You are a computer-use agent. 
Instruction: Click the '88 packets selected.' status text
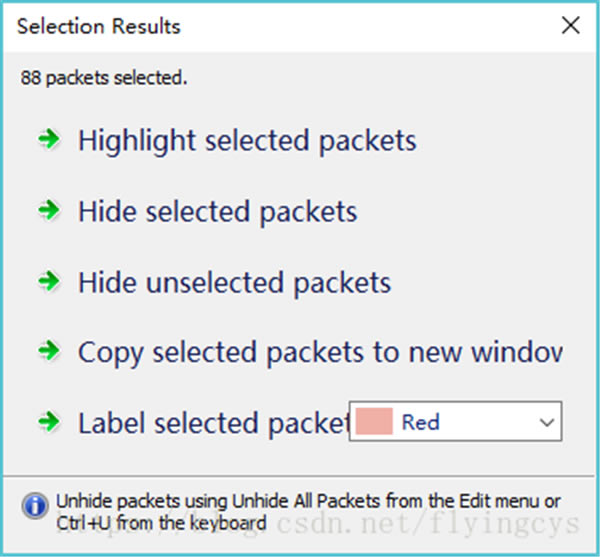click(x=104, y=78)
